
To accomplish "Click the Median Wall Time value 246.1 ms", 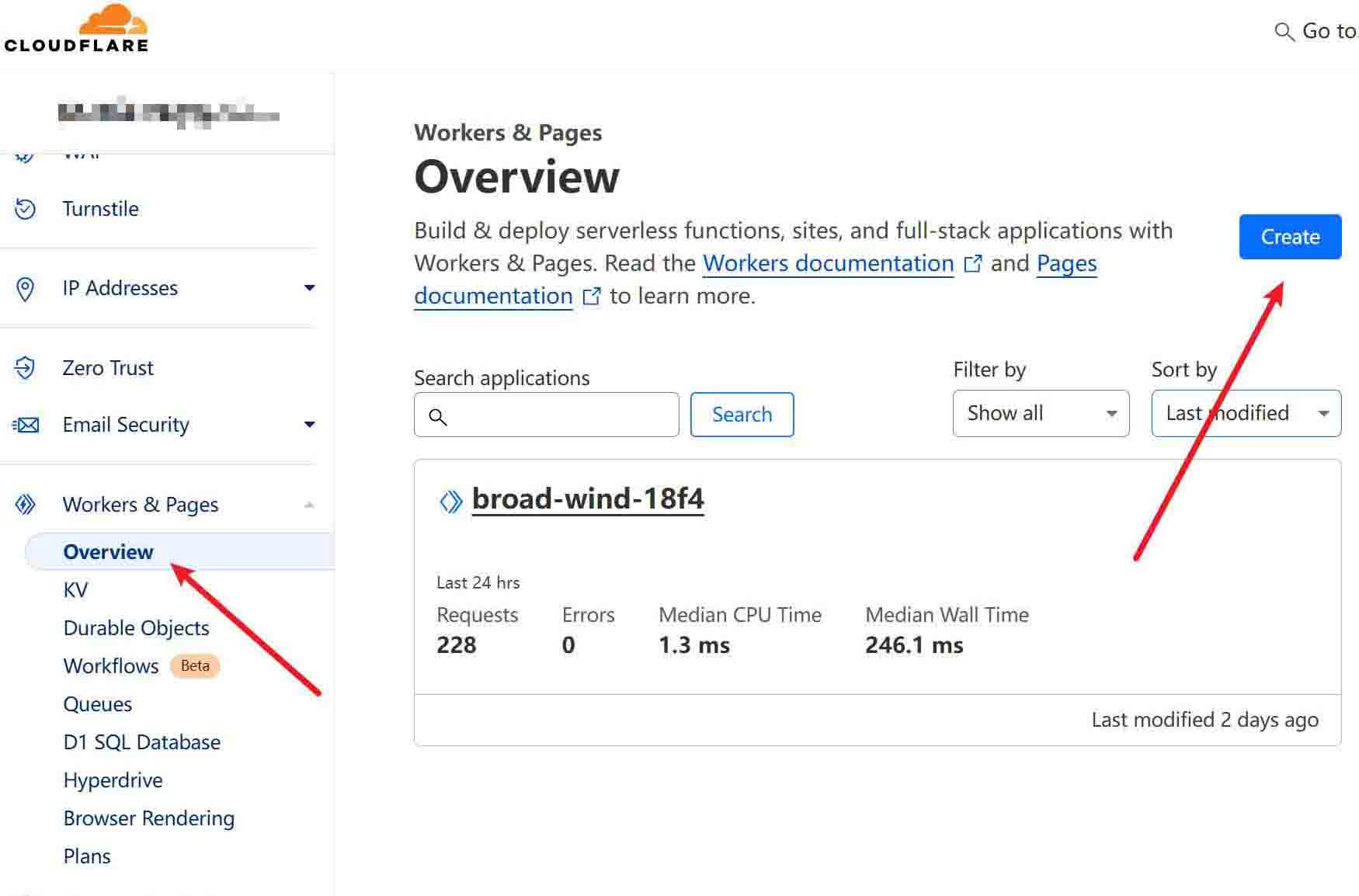I will point(914,646).
